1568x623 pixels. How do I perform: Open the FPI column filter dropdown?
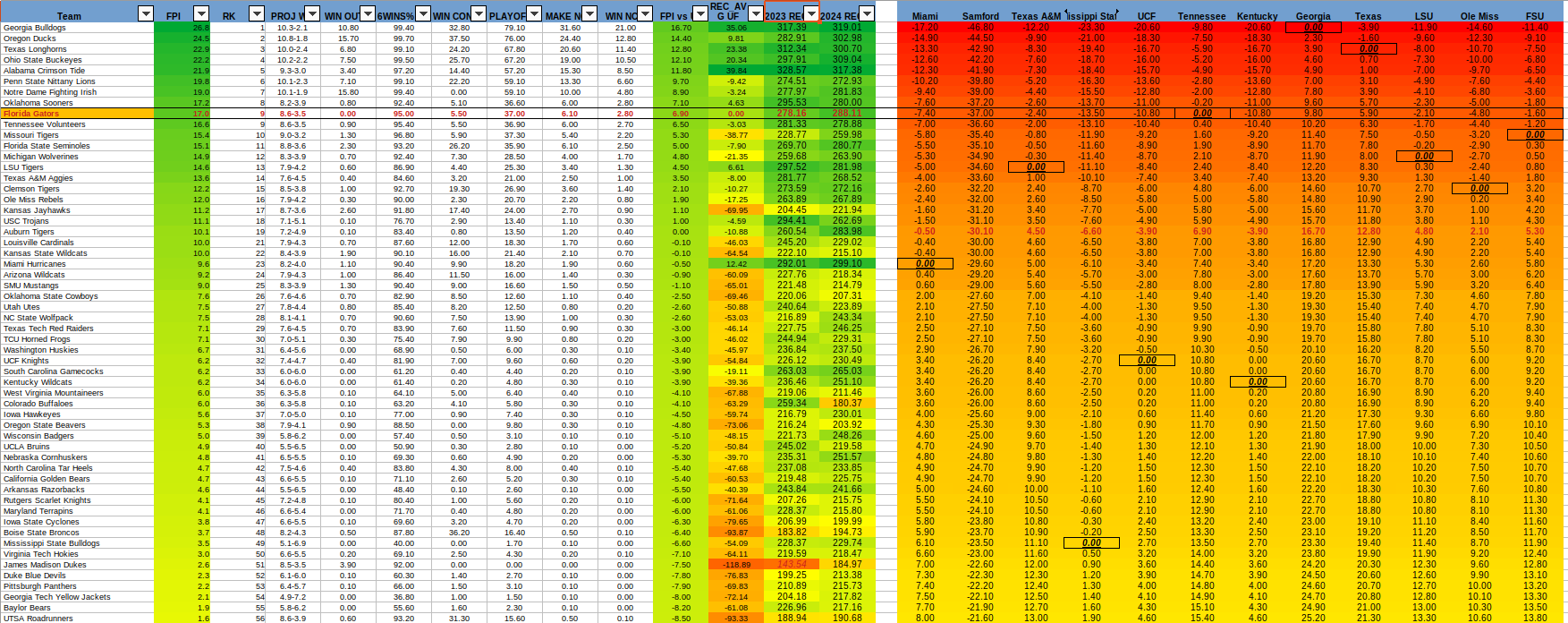(201, 14)
